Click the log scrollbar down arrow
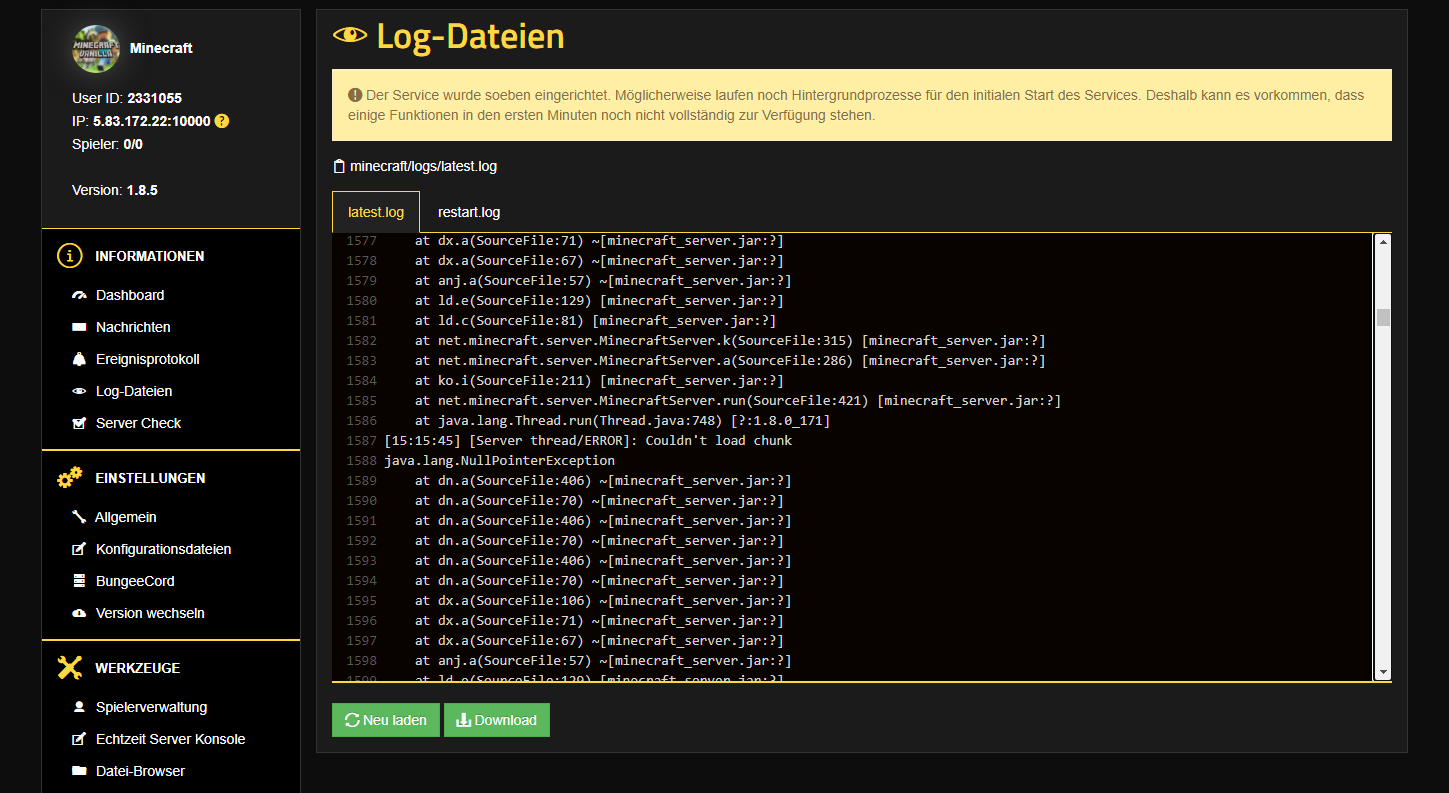 pos(1383,672)
